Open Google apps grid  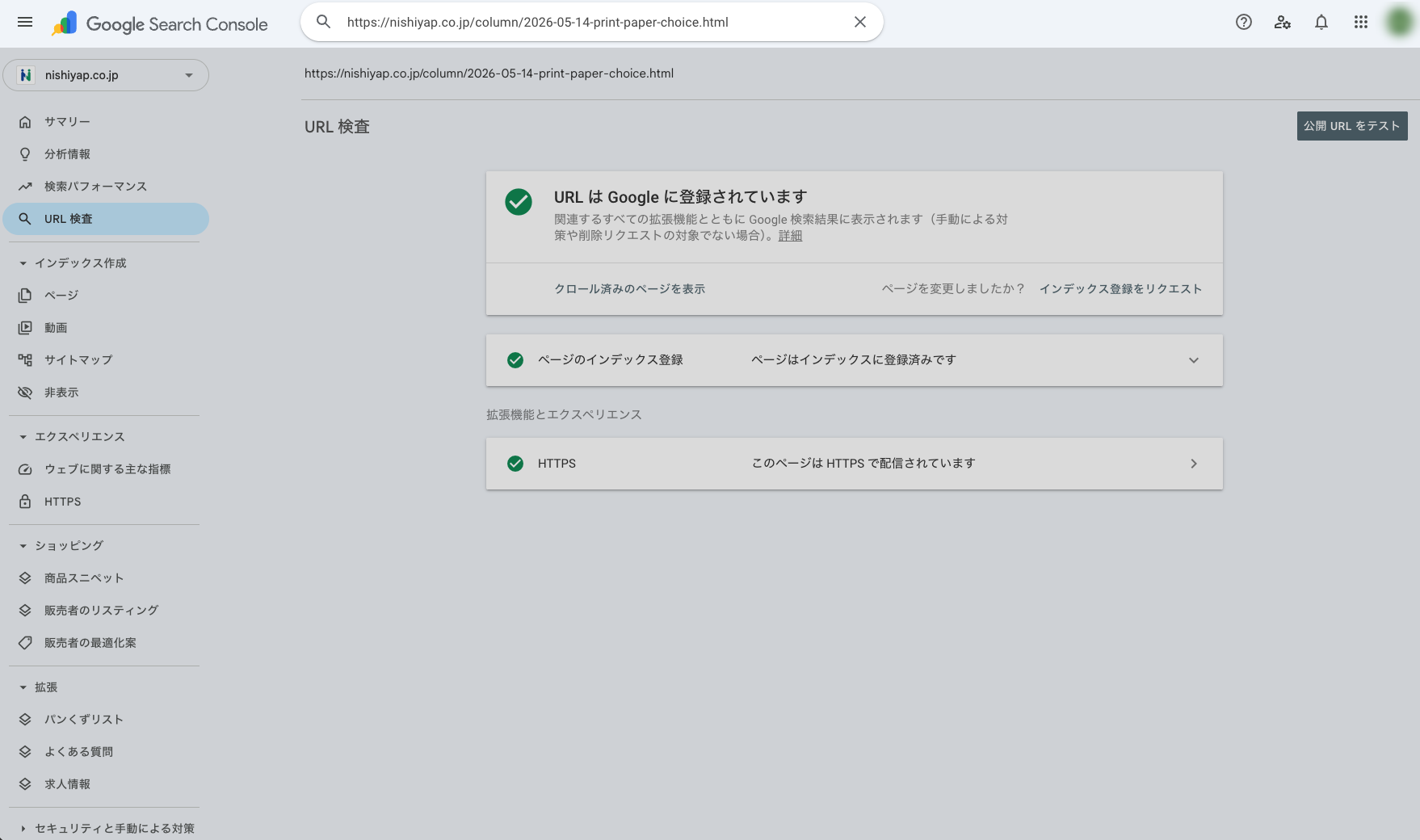[x=1361, y=23]
